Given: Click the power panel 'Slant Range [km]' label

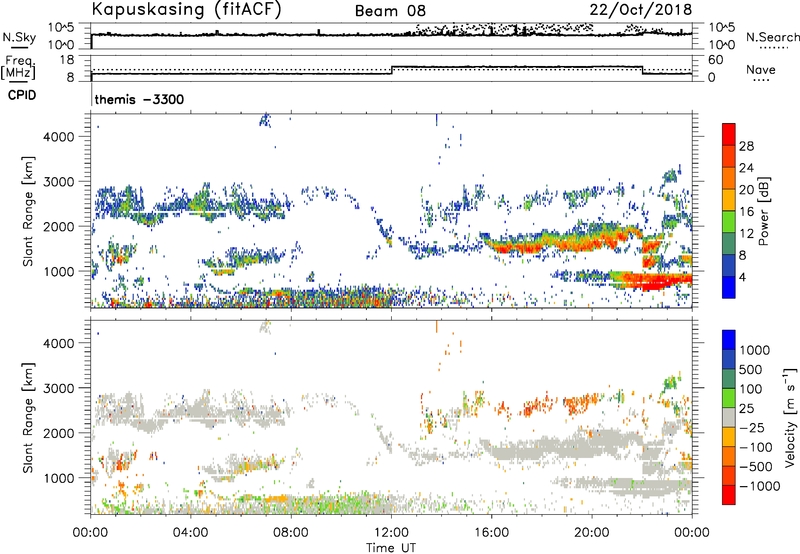Looking at the screenshot, I should point(28,212).
